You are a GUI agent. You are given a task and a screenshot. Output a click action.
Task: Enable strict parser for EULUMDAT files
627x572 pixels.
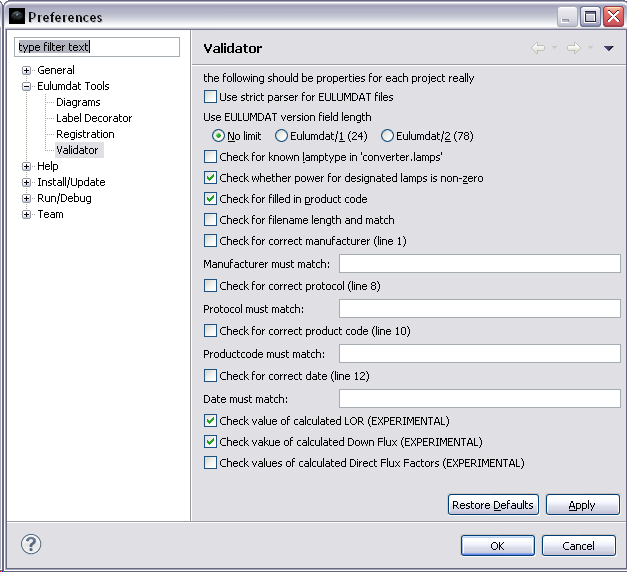click(x=210, y=97)
